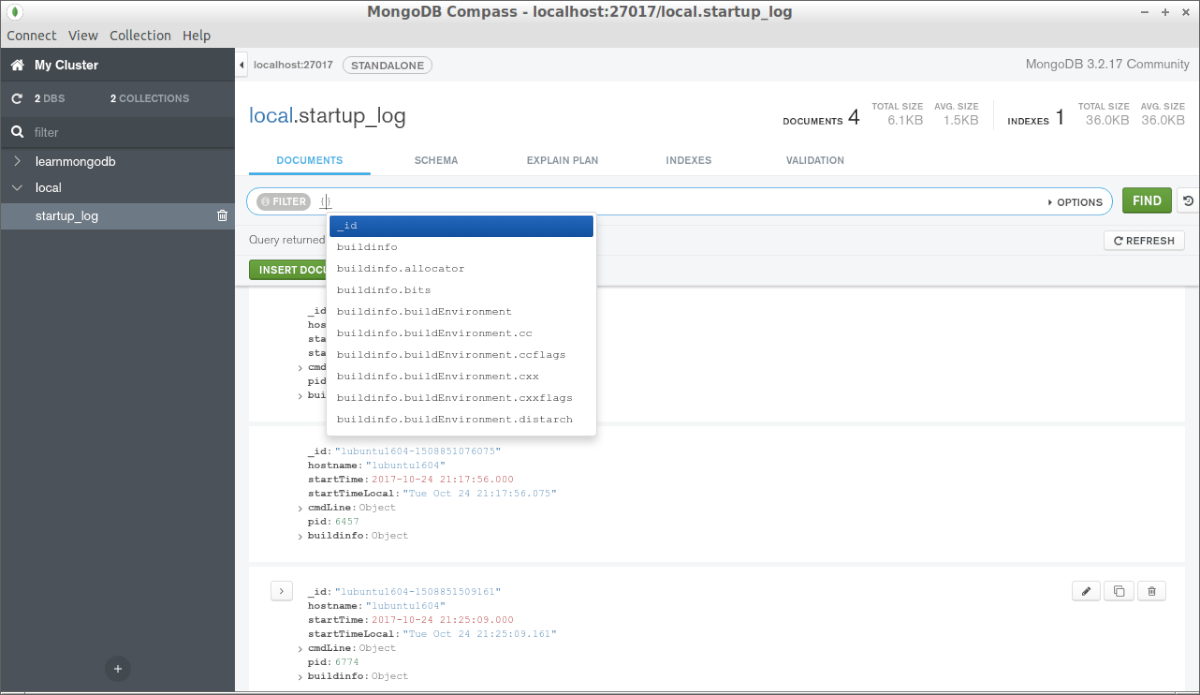The height and width of the screenshot is (695, 1200).
Task: Select buildinfo.allocator from autocomplete list
Action: [400, 269]
